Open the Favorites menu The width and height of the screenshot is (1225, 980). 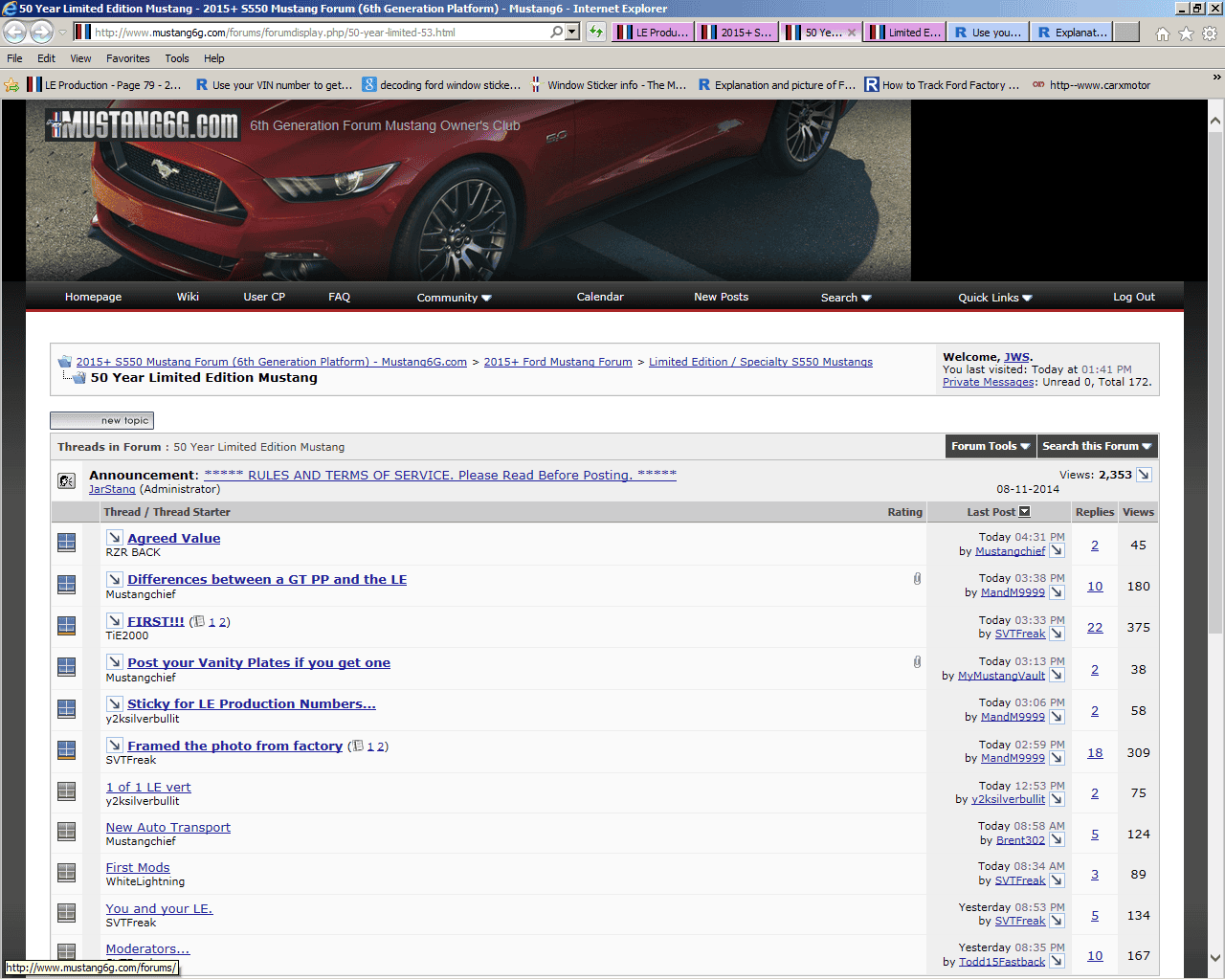[x=128, y=58]
